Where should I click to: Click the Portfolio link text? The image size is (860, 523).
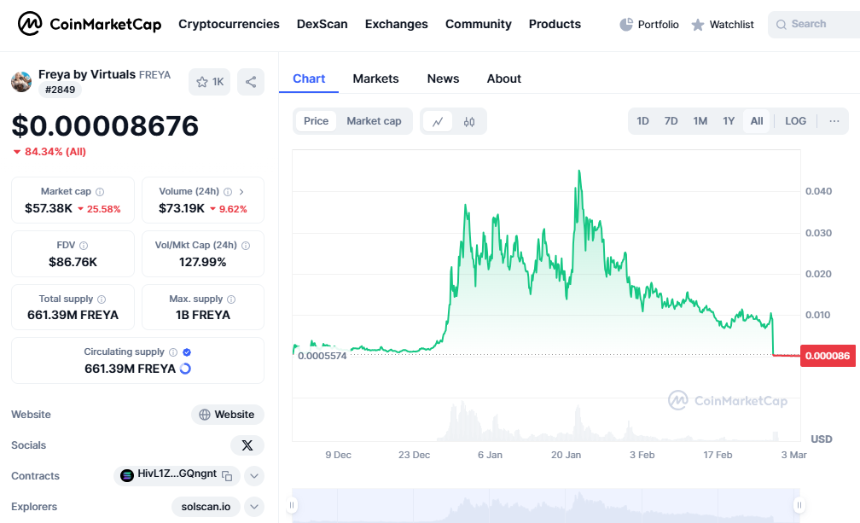pyautogui.click(x=658, y=25)
